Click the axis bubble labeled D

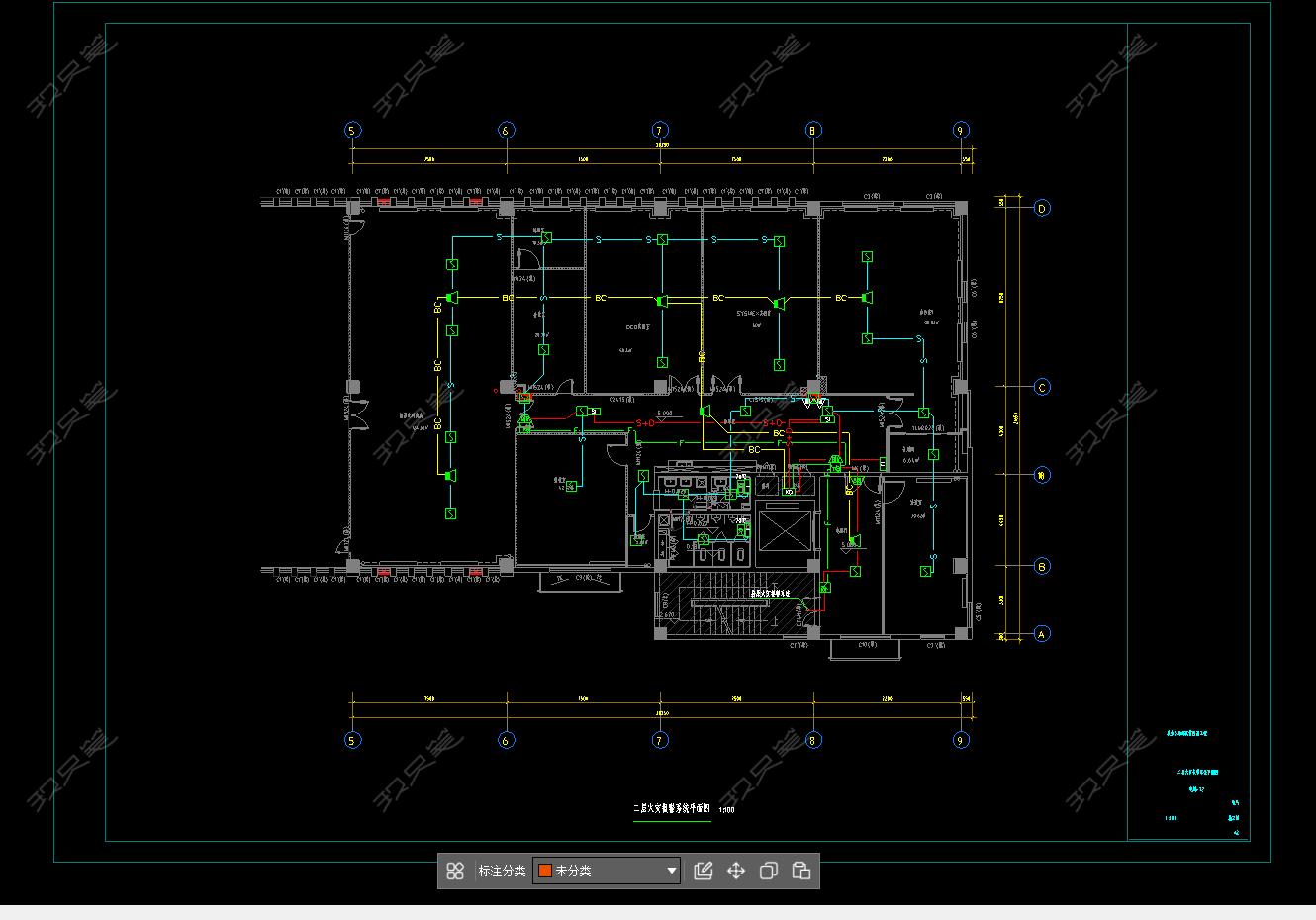coord(1042,208)
